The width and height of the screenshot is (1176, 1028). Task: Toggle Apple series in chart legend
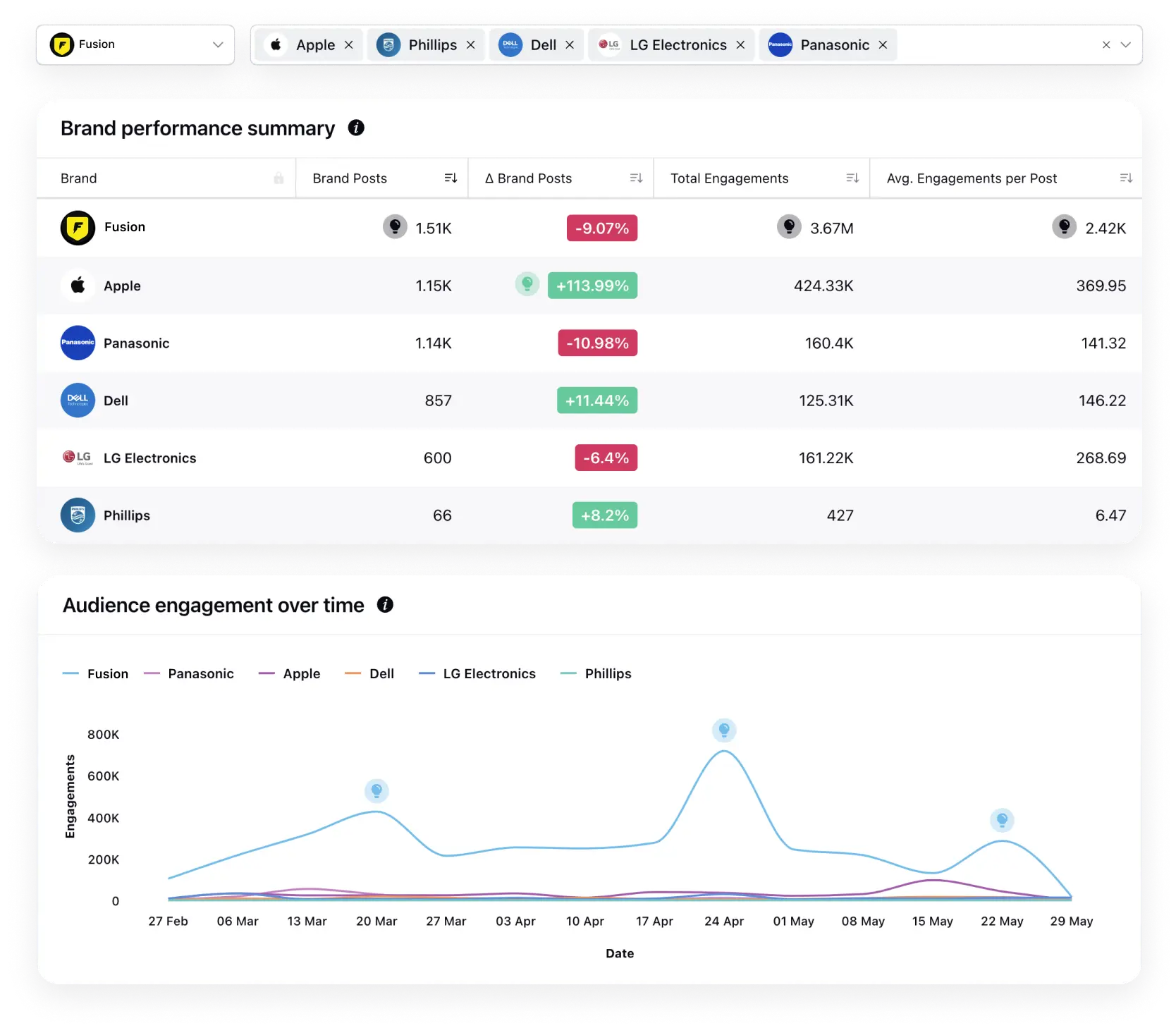[x=289, y=674]
